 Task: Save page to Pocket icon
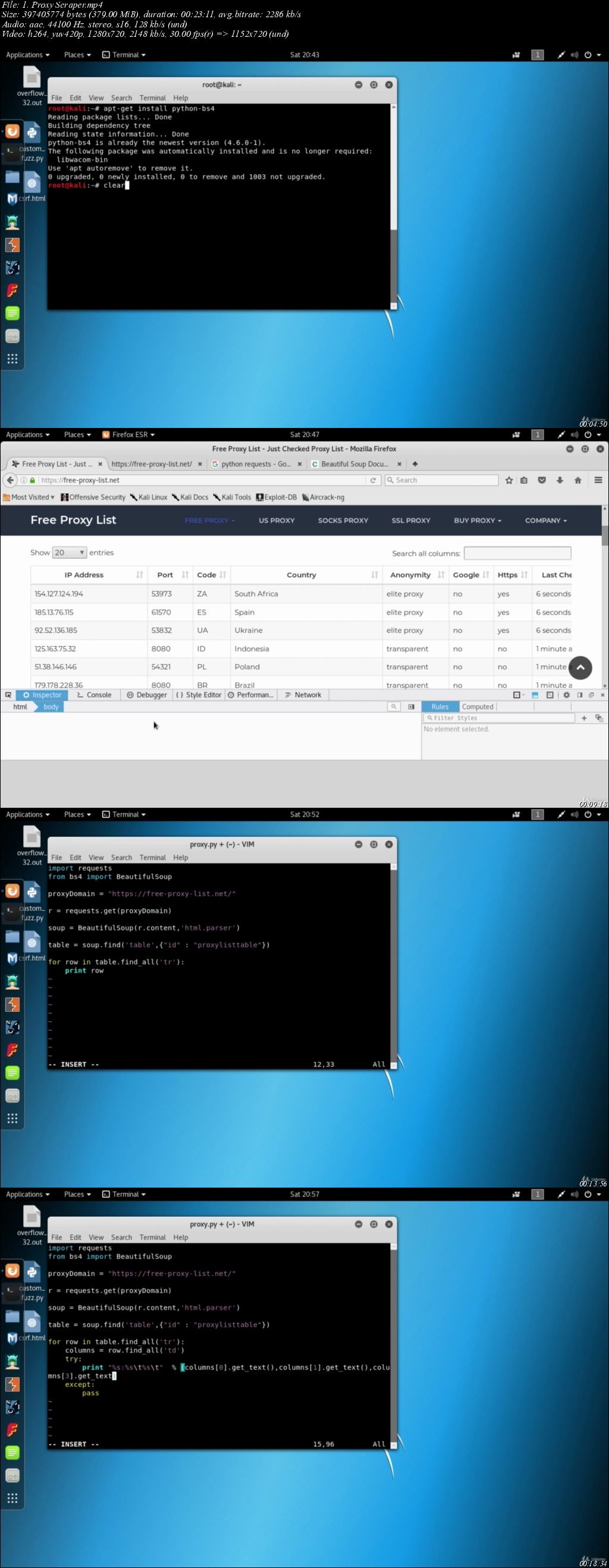tap(541, 480)
